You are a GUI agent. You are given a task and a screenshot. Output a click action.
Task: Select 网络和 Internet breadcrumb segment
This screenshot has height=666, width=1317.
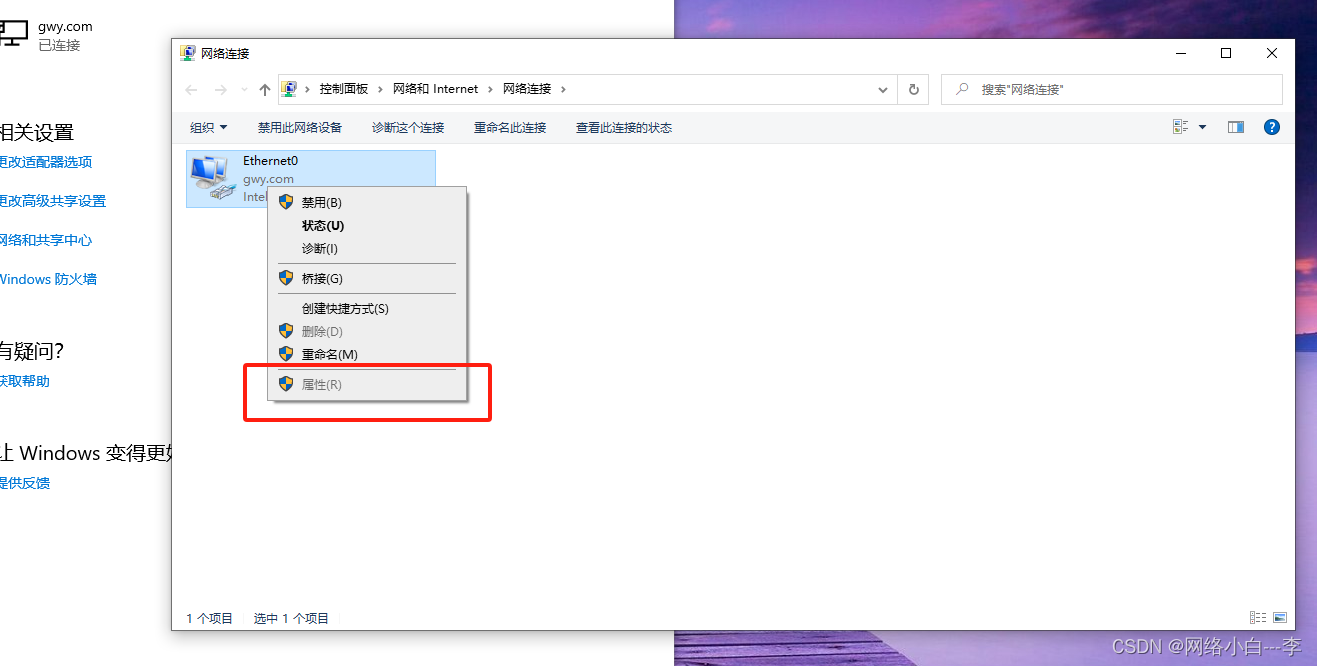point(435,89)
